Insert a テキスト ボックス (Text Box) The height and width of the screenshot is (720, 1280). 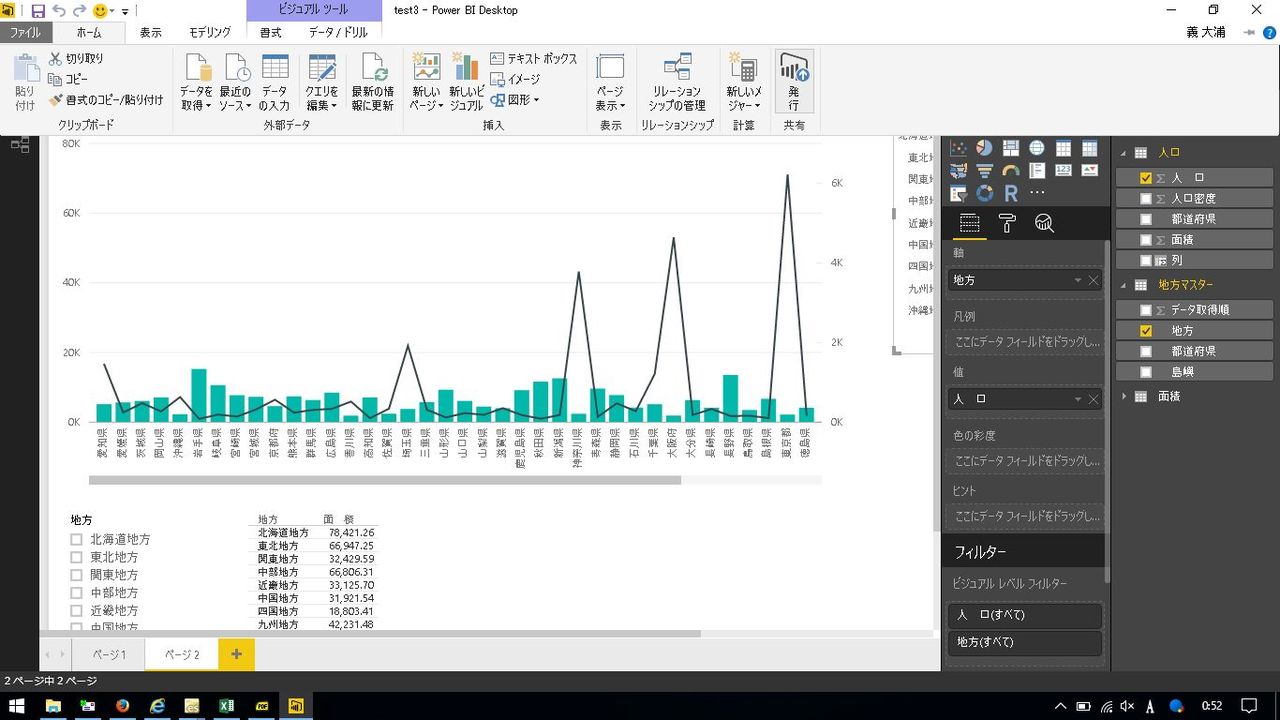534,58
